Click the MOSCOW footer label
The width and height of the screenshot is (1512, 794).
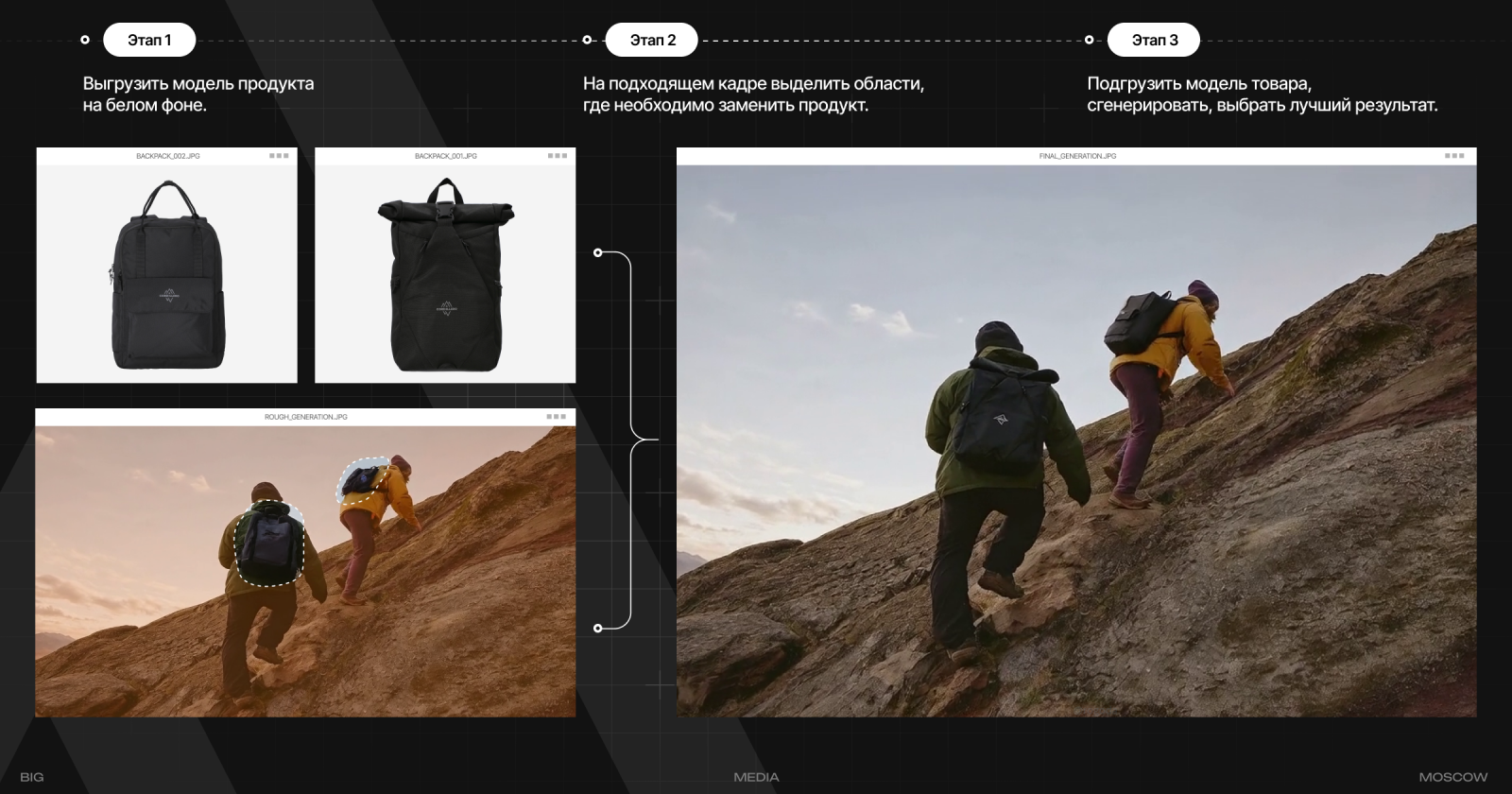(1453, 777)
